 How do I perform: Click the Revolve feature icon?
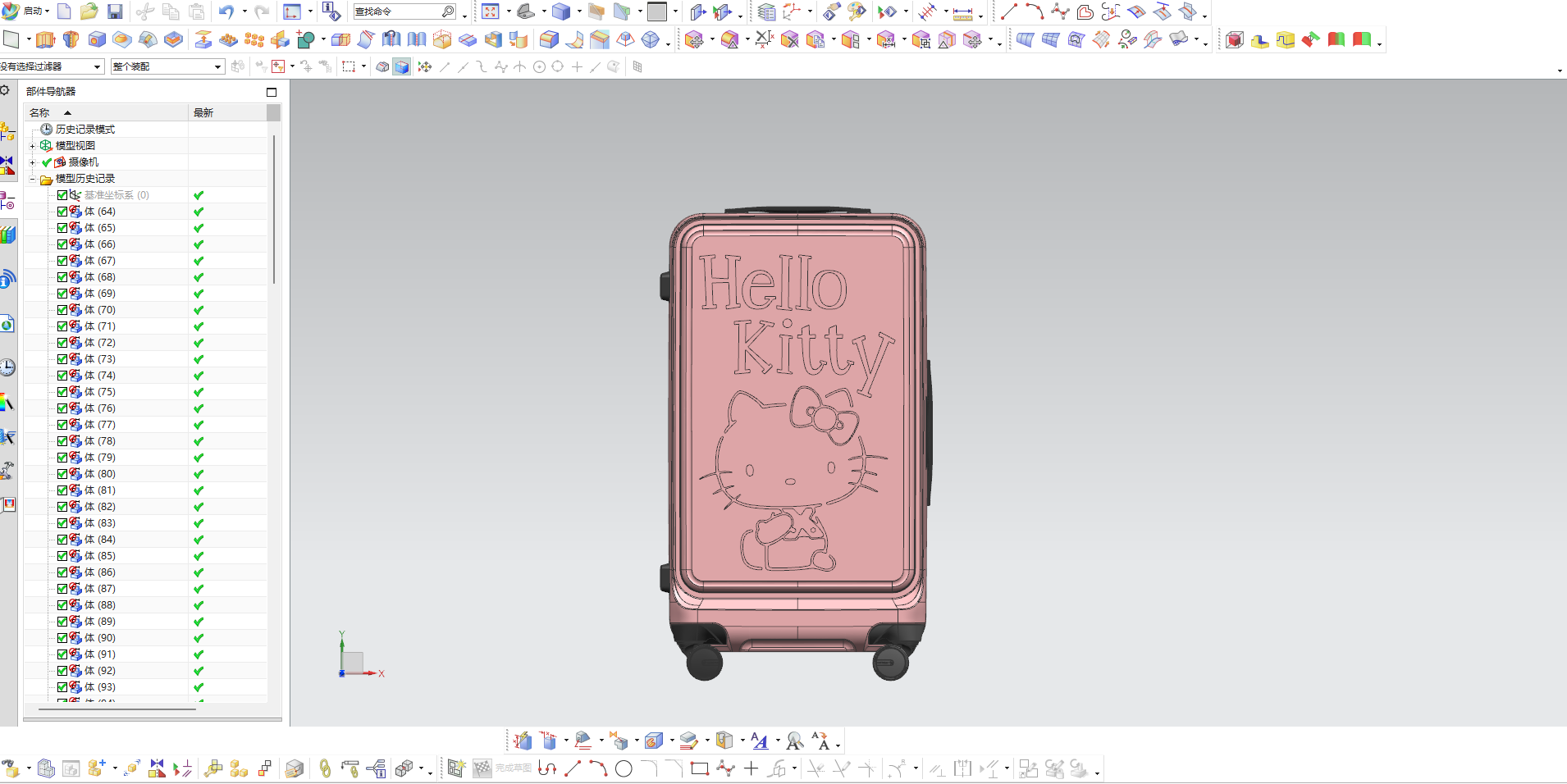tap(71, 39)
